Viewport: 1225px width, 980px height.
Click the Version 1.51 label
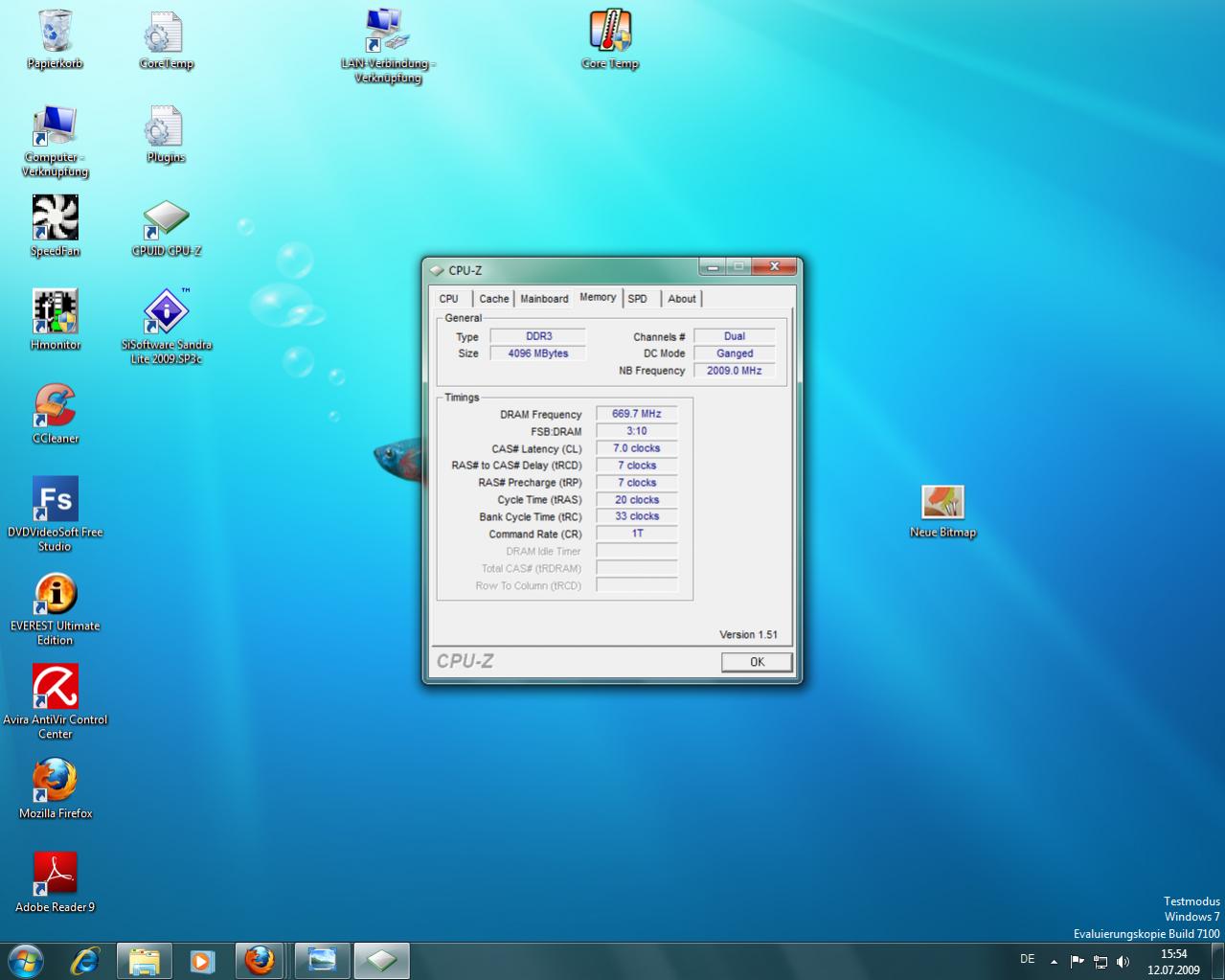point(748,635)
